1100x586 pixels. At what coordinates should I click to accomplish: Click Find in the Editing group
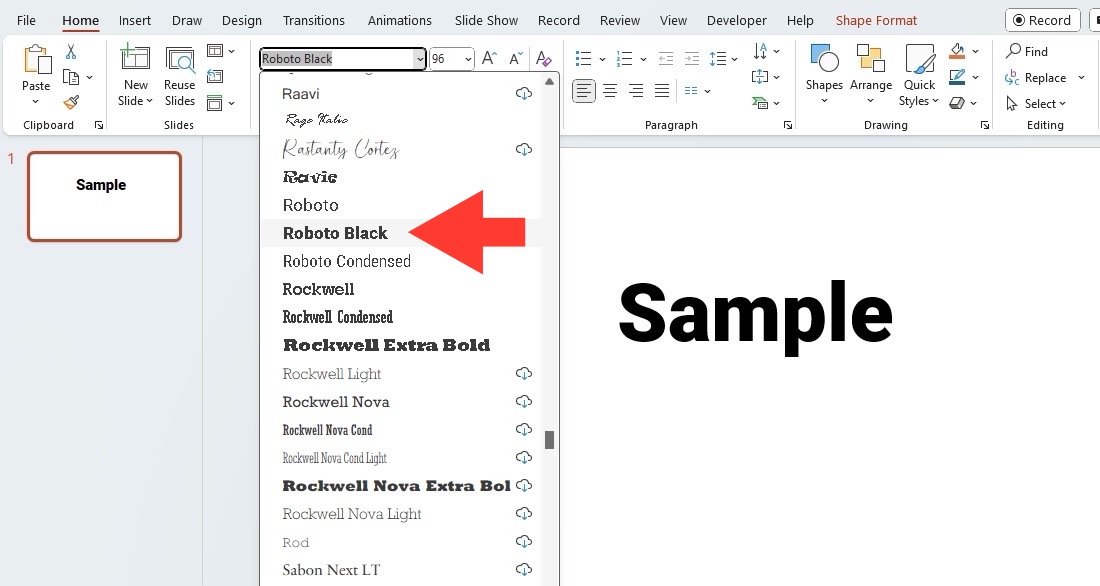point(1027,51)
